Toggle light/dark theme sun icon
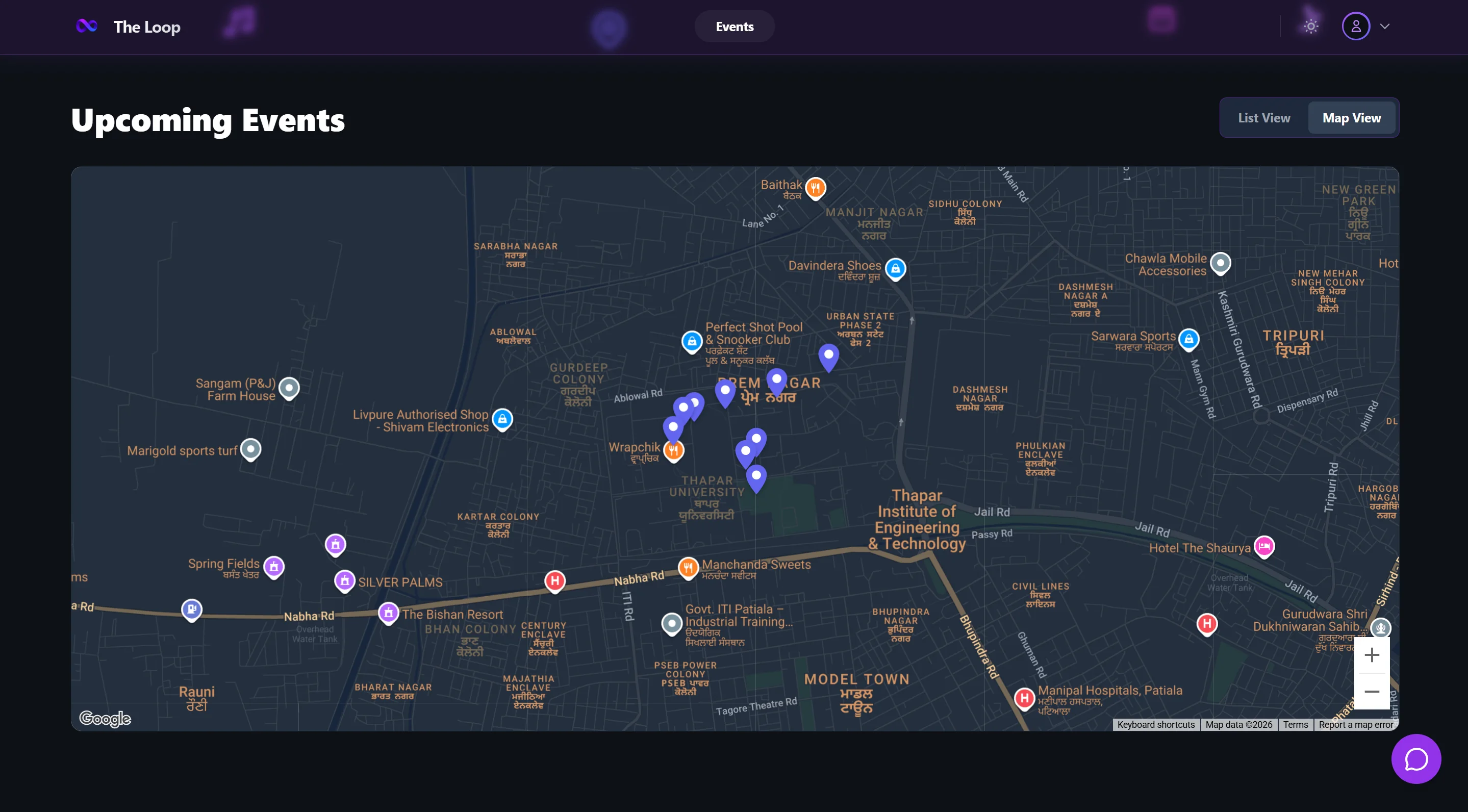This screenshot has width=1468, height=812. pyautogui.click(x=1311, y=26)
